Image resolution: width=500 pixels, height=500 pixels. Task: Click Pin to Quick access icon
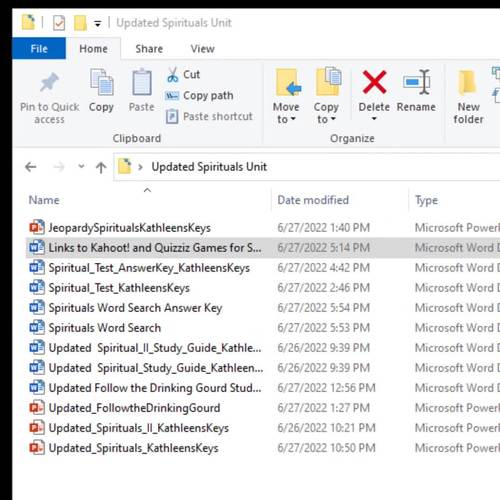pos(49,82)
